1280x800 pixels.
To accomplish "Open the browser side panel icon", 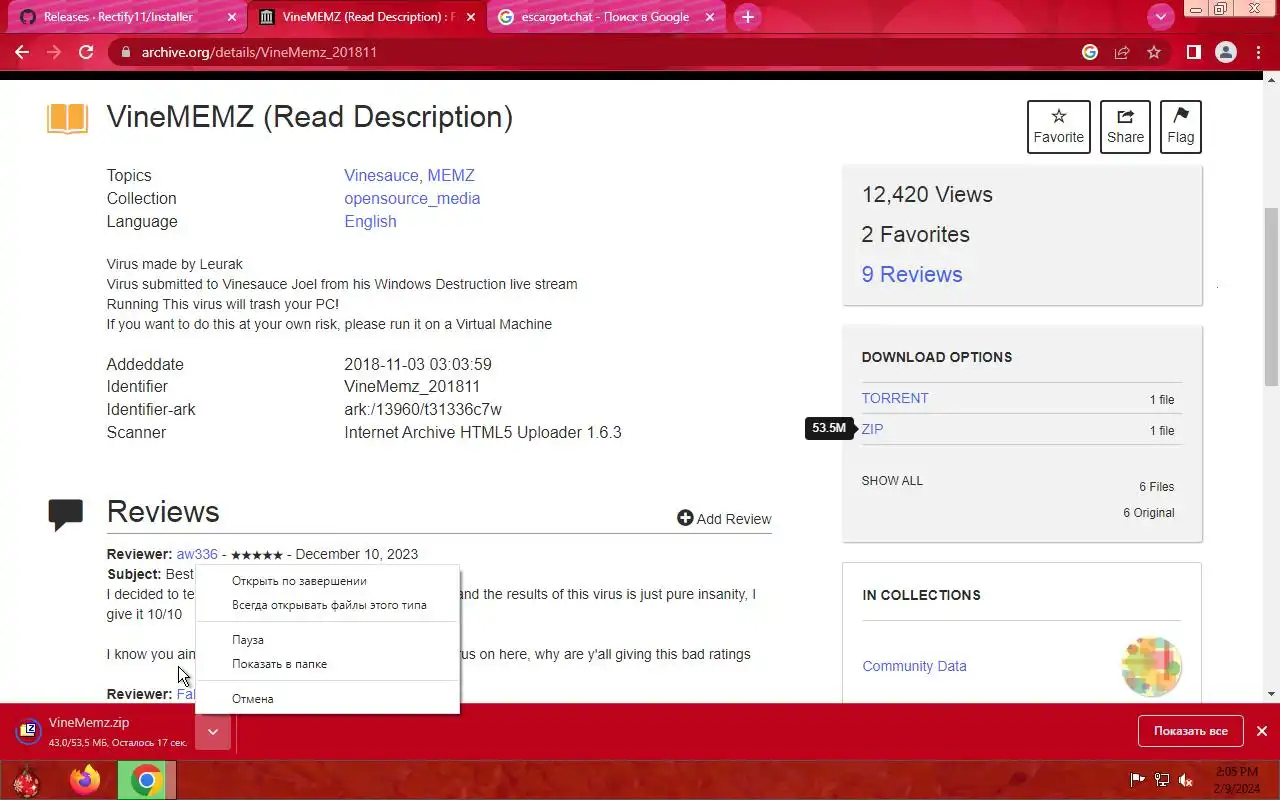I will (1193, 52).
